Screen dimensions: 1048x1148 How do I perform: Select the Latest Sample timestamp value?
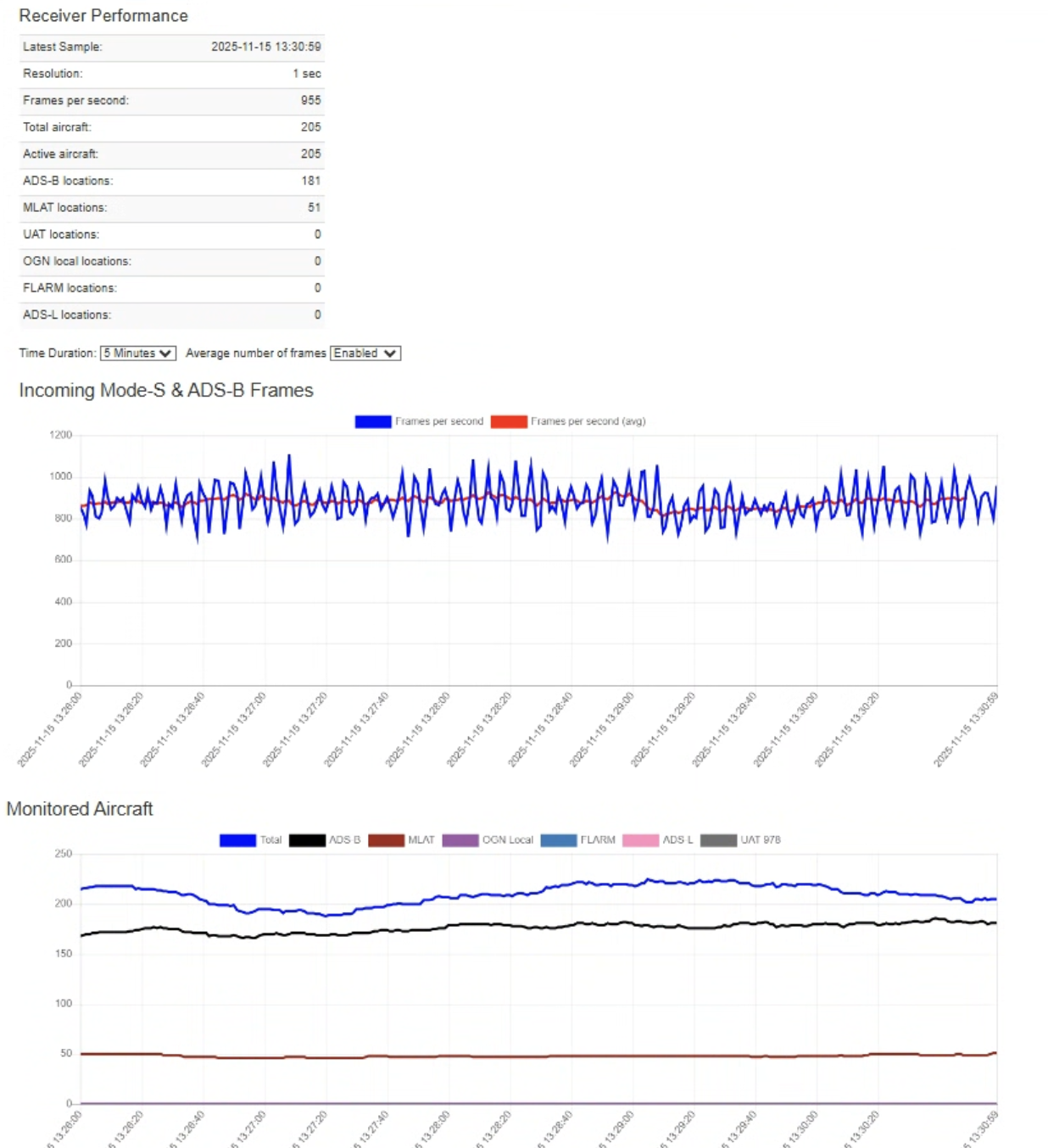(x=265, y=47)
